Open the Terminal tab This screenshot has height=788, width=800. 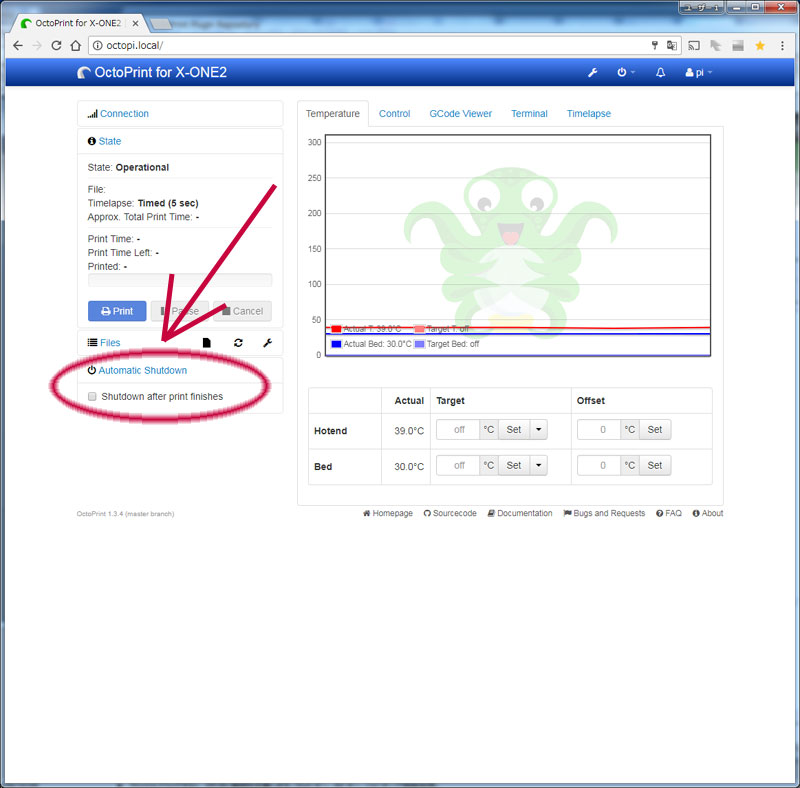click(529, 113)
